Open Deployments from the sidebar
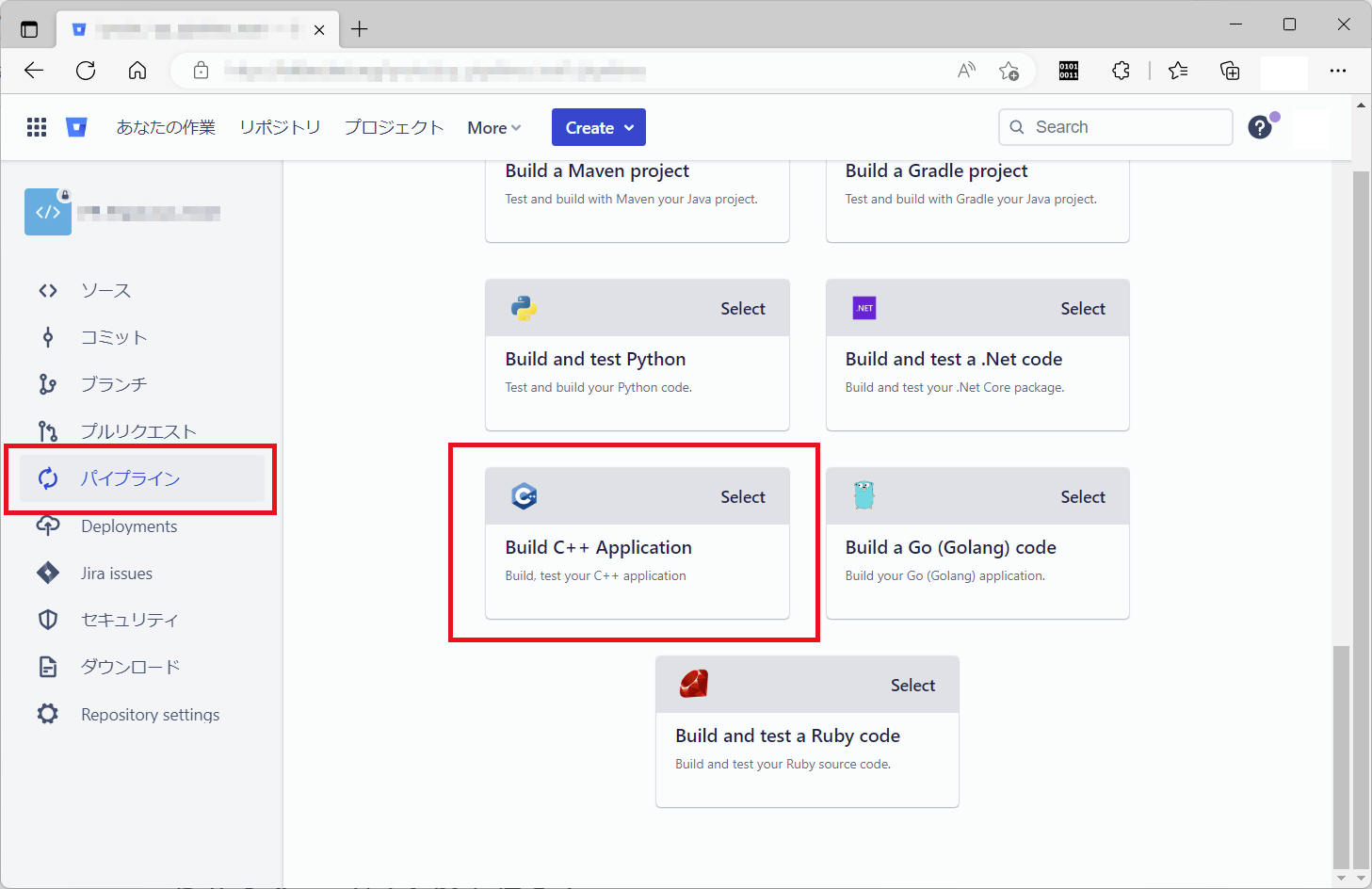This screenshot has width=1372, height=889. point(128,525)
